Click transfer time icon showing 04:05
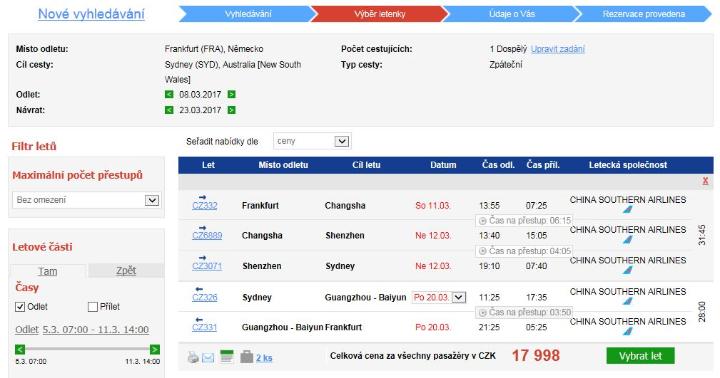720x378 pixels. [x=483, y=251]
